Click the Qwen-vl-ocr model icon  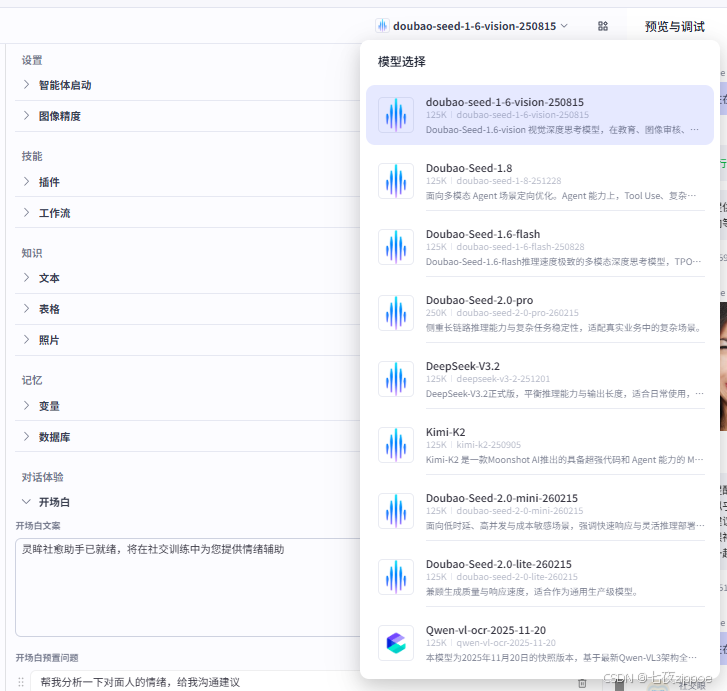click(395, 643)
